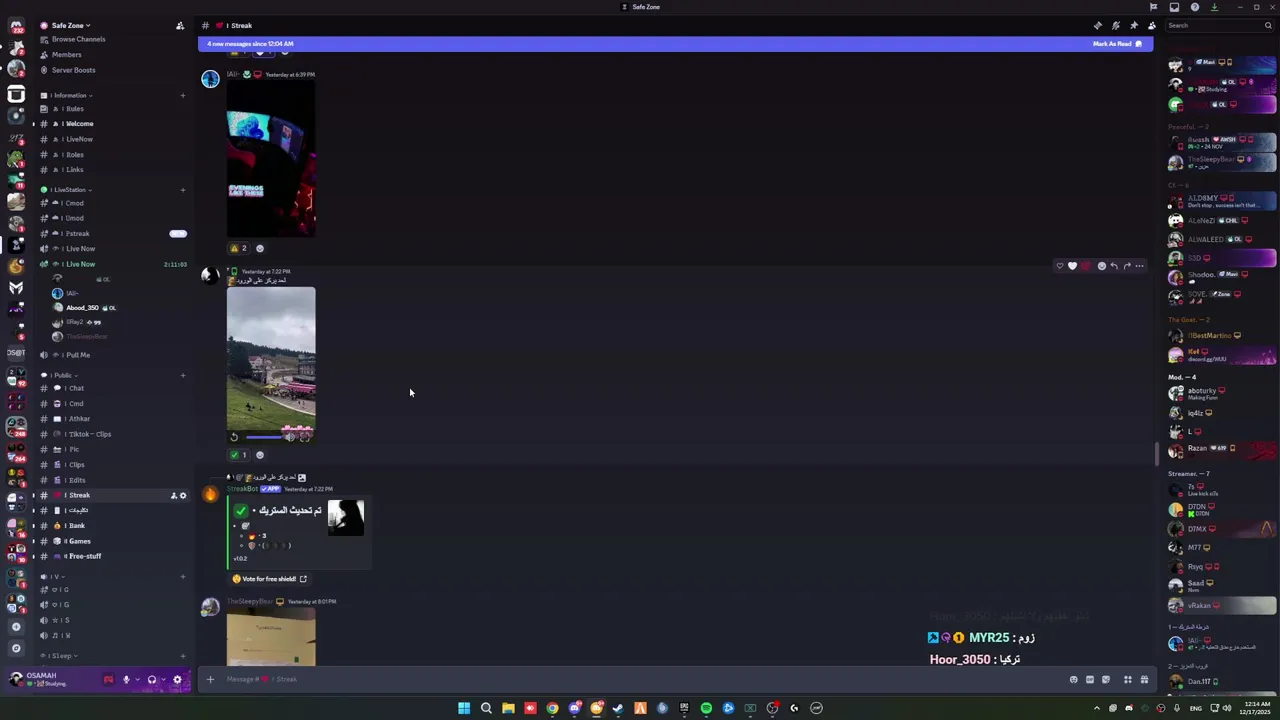Open More options on hovered message
This screenshot has height=720, width=1280.
(1139, 266)
